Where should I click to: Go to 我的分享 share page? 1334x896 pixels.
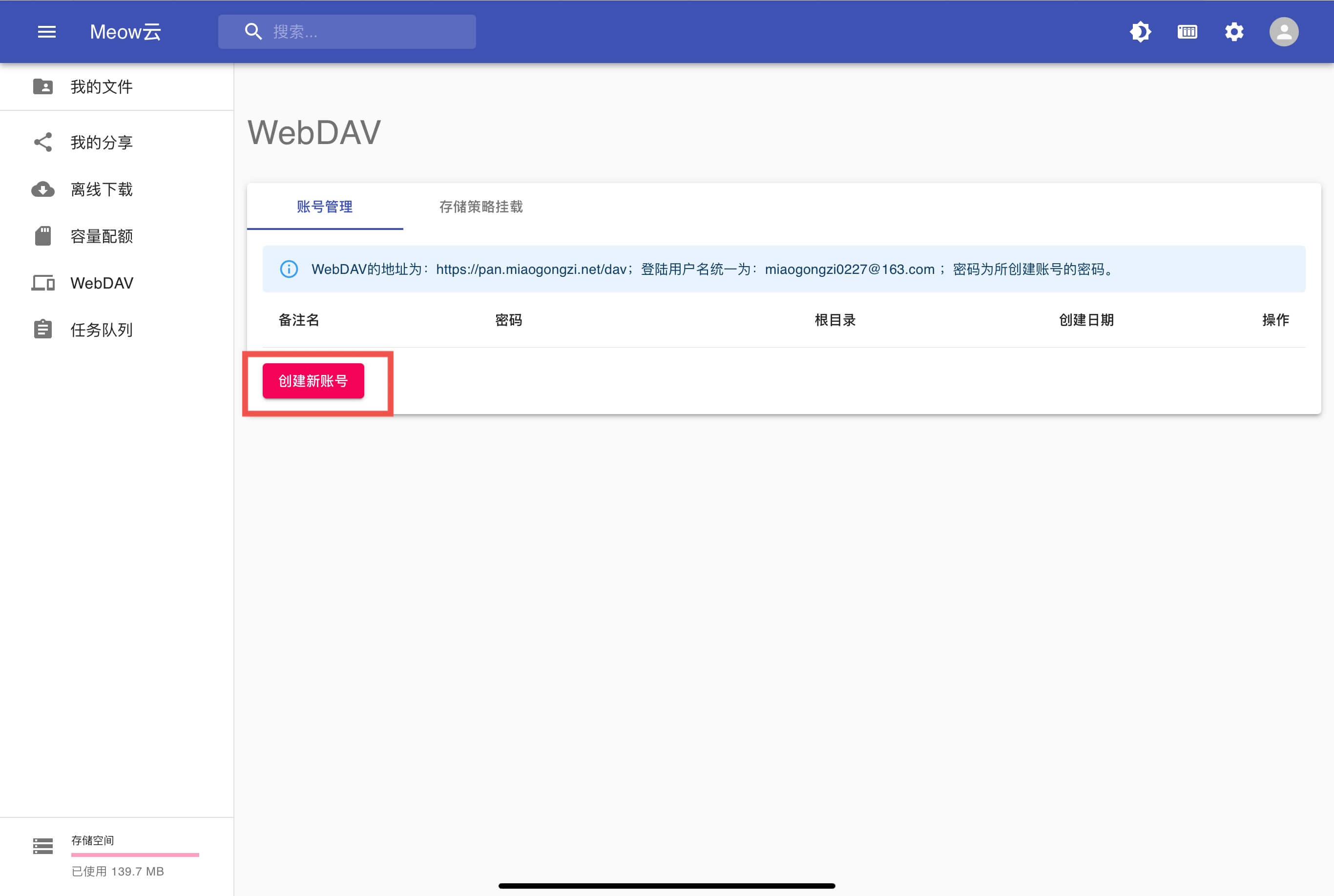pos(101,142)
